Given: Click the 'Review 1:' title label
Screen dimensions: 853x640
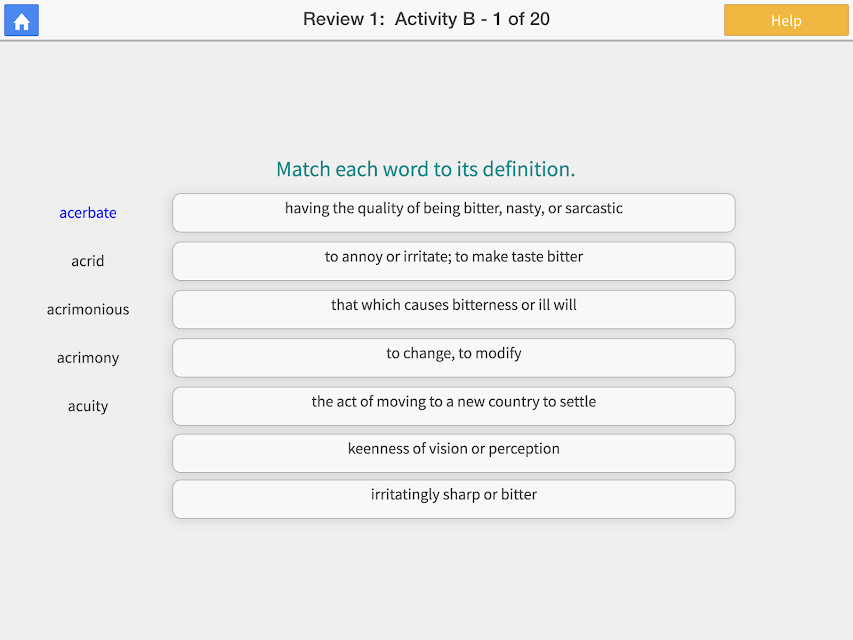Looking at the screenshot, I should [x=344, y=19].
